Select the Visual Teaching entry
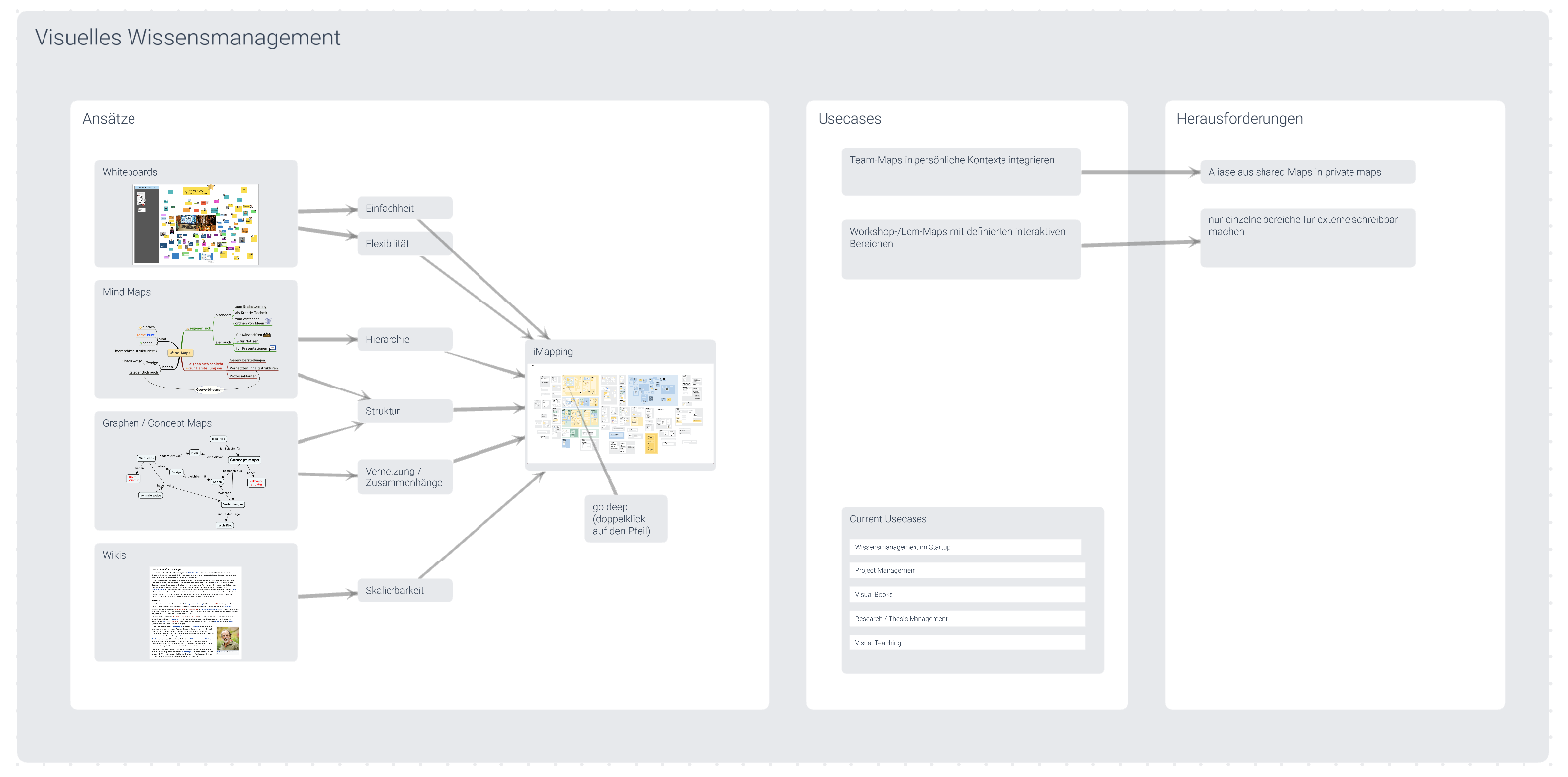 tap(967, 642)
